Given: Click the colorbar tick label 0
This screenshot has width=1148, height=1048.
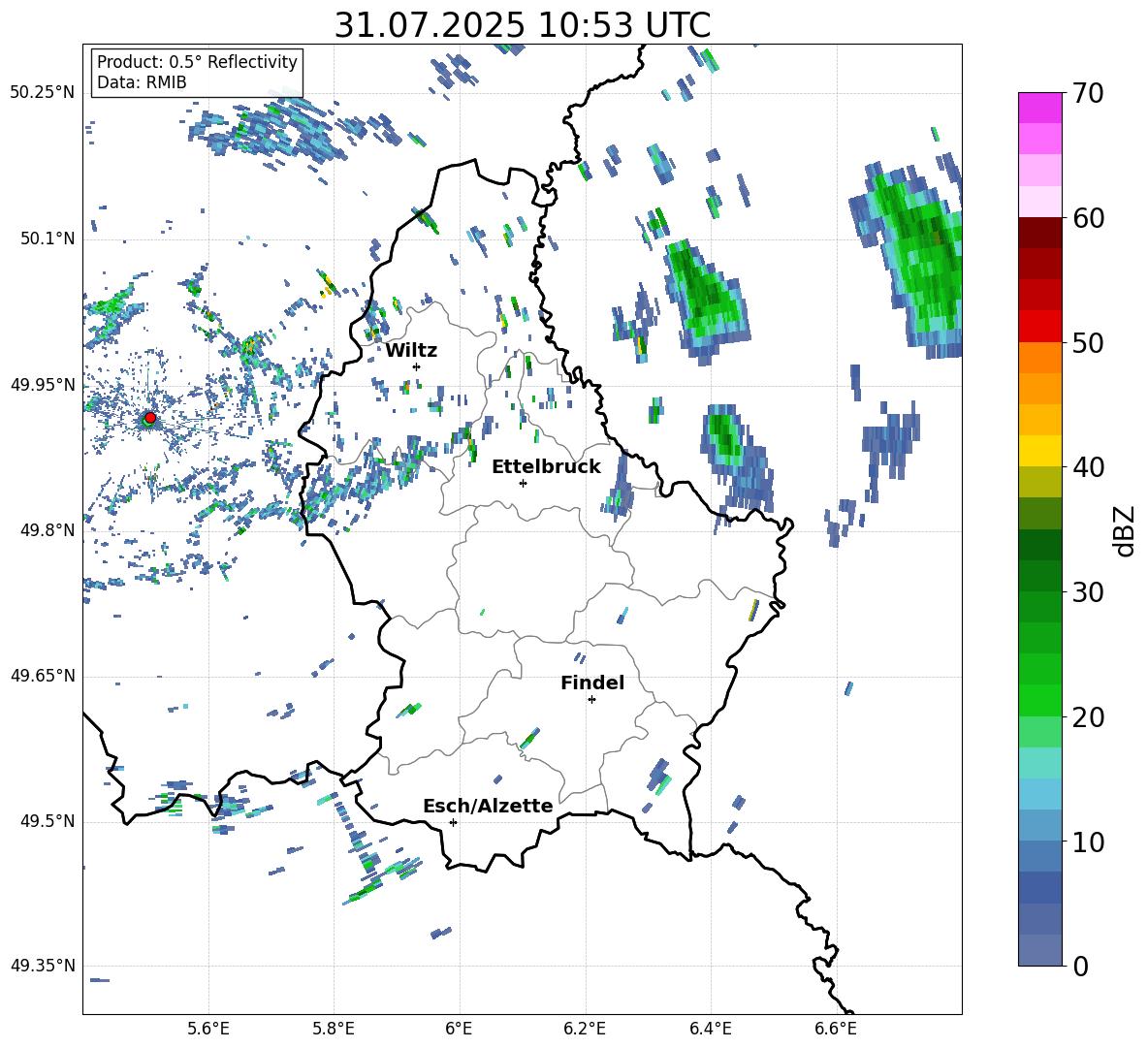Looking at the screenshot, I should point(1081,967).
